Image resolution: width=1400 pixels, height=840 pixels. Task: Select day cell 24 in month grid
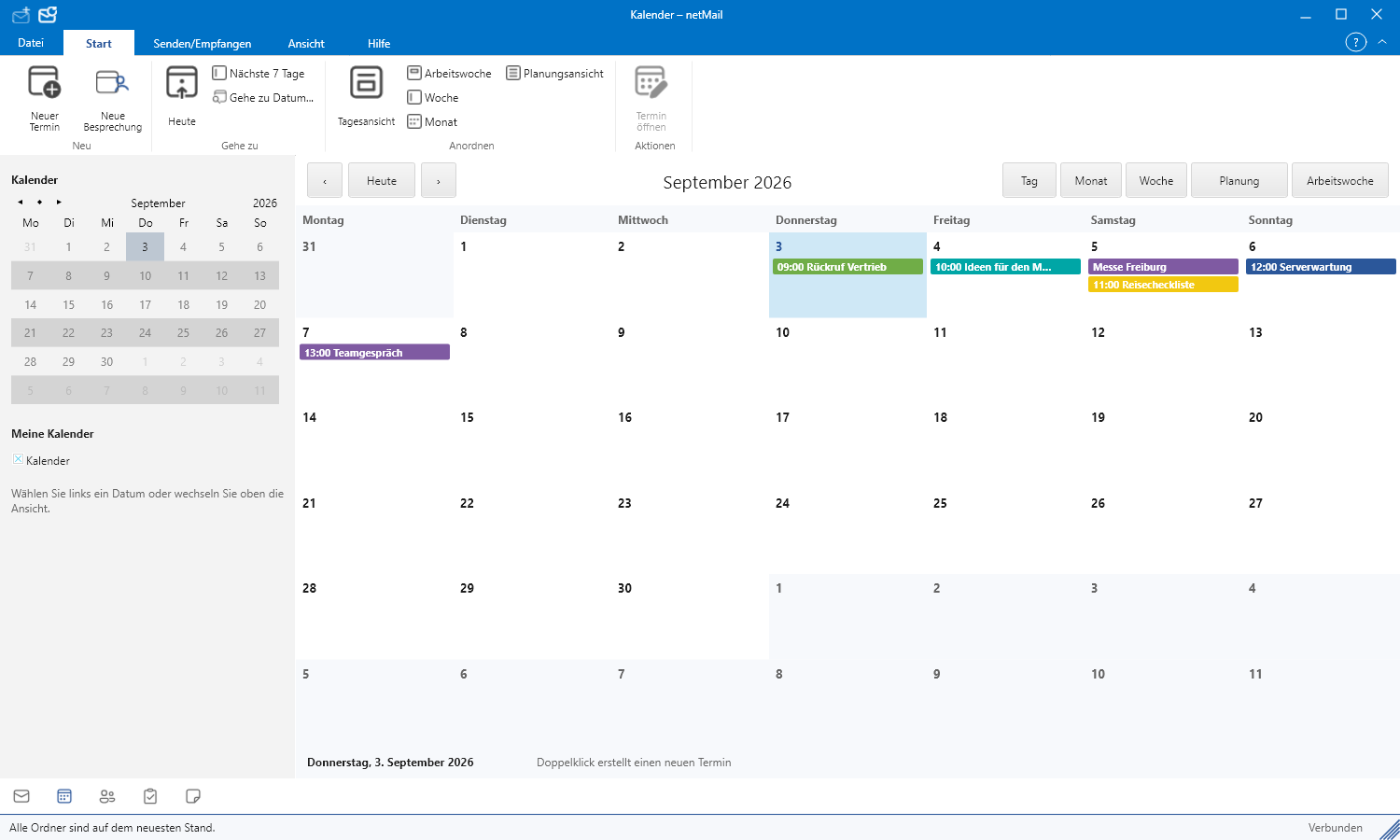click(x=847, y=531)
